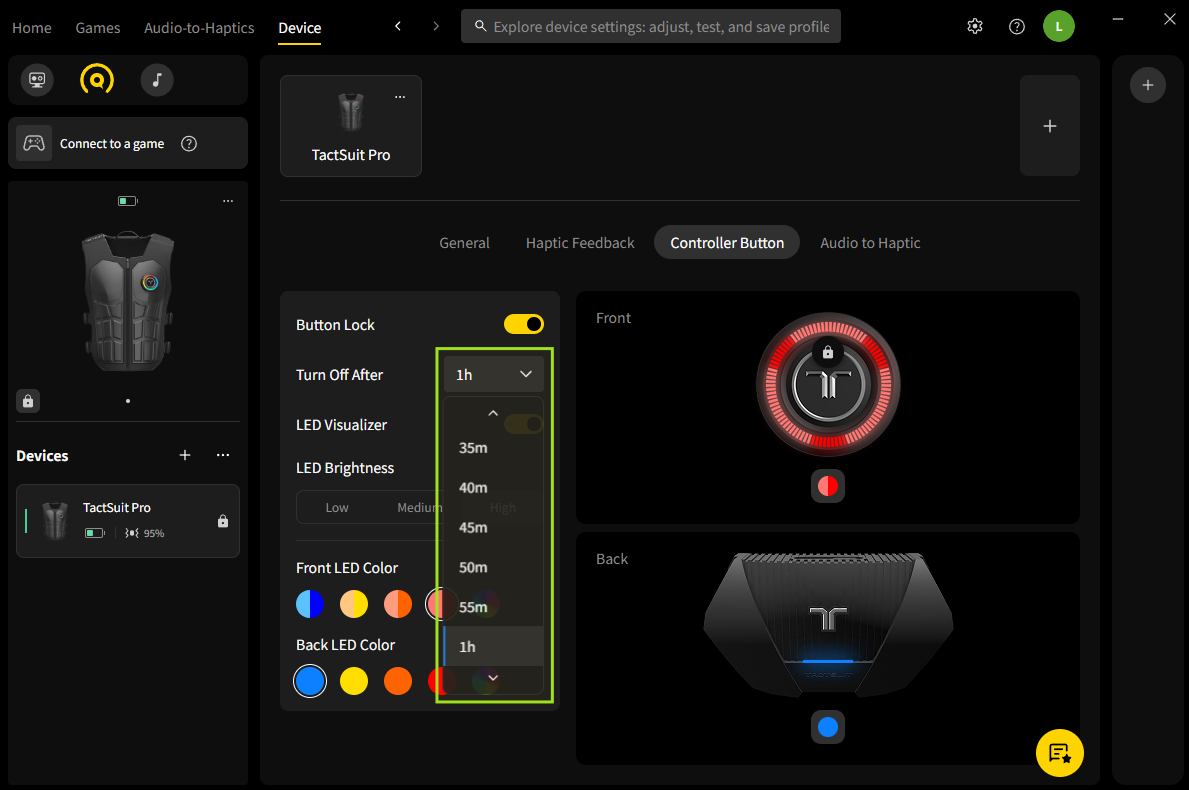Open the three-dot menu above the vest preview
Image resolution: width=1189 pixels, height=790 pixels.
pos(227,201)
